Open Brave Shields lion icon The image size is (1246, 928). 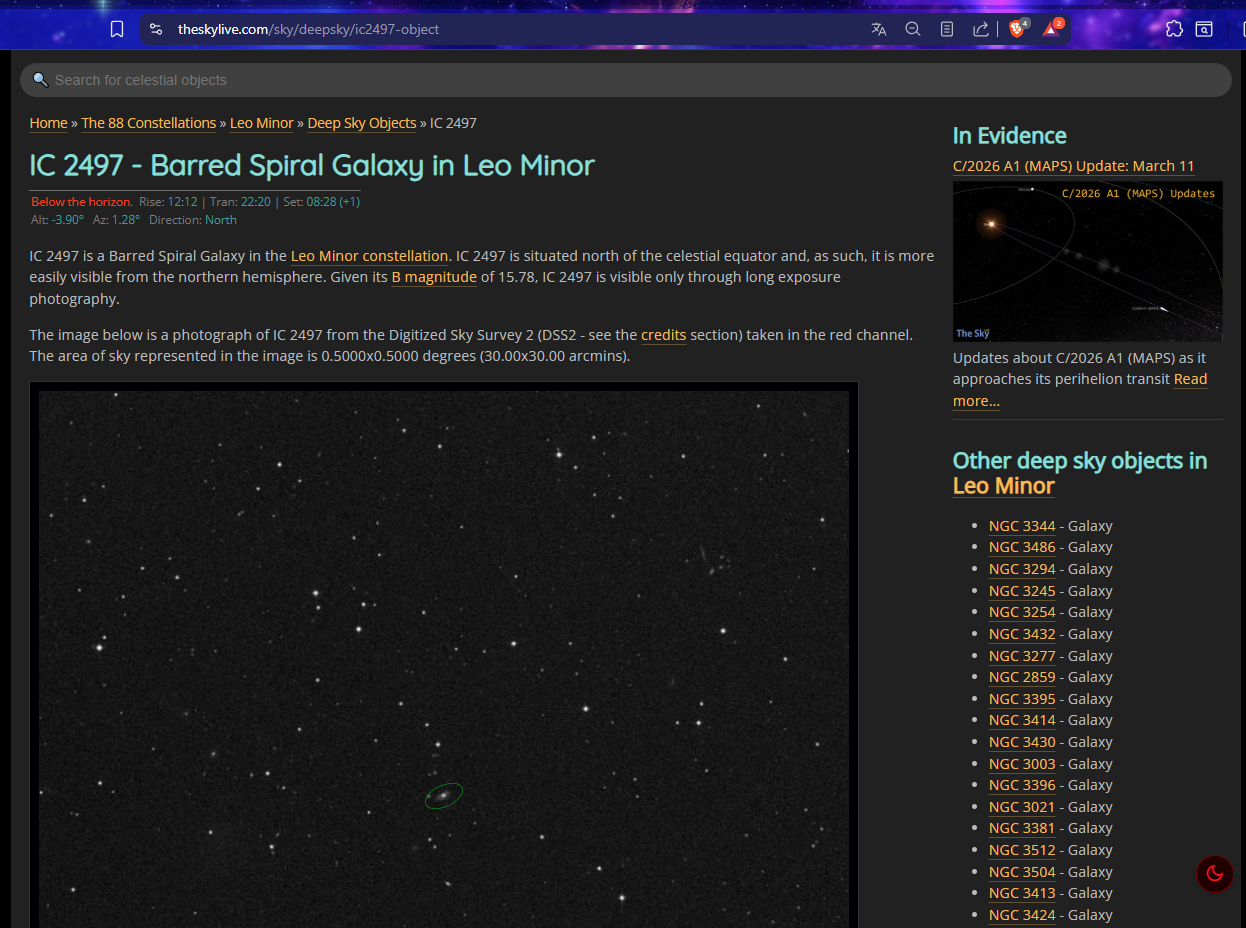[x=1018, y=28]
